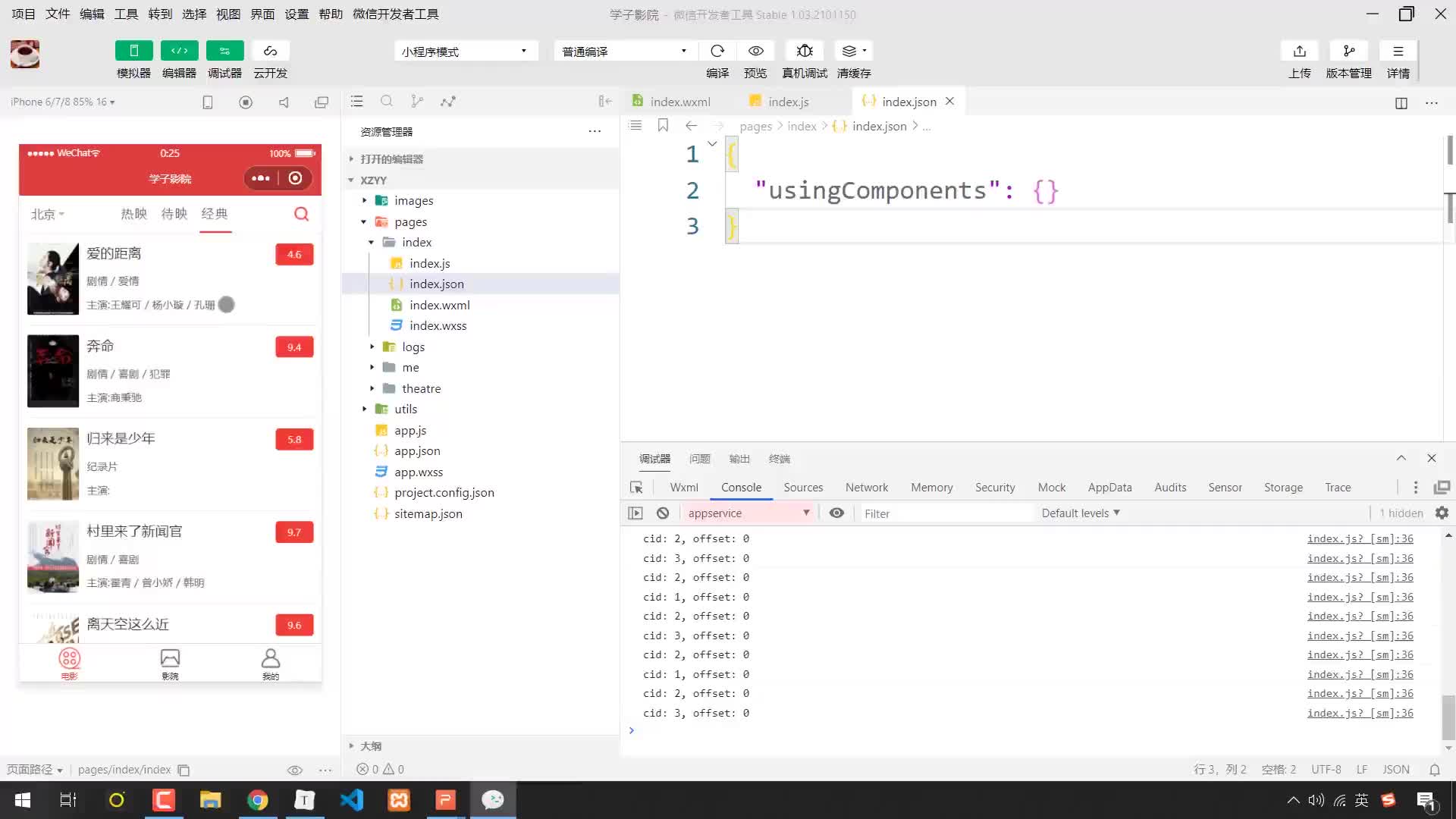The height and width of the screenshot is (819, 1456).
Task: Close the index.json tab
Action: pos(949,101)
